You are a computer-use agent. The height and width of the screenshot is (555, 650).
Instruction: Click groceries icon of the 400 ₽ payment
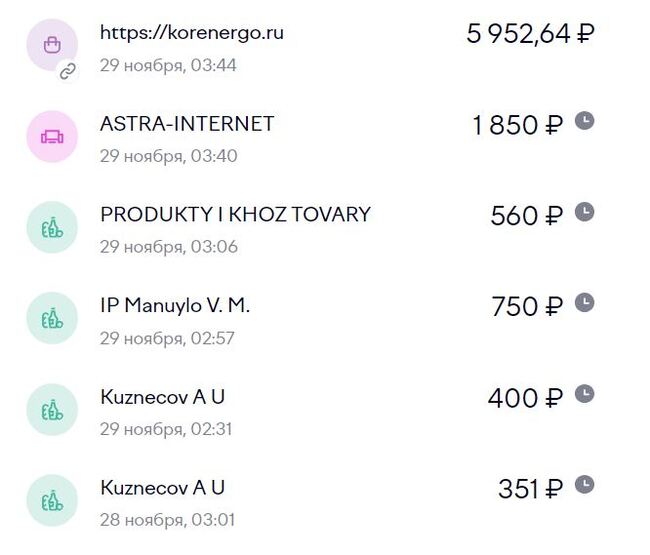(x=51, y=409)
